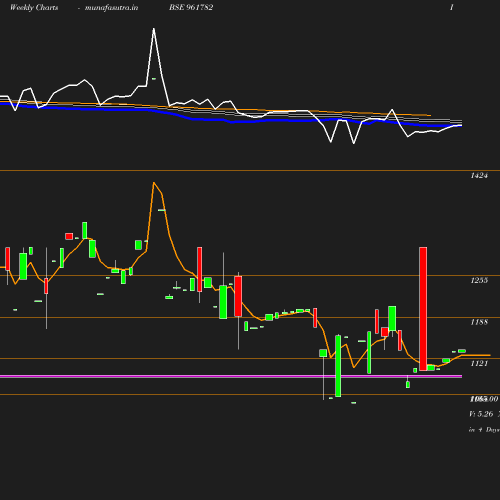This screenshot has height=500, width=500.
Task: Click the 1188 price level label
Action: tap(479, 322)
